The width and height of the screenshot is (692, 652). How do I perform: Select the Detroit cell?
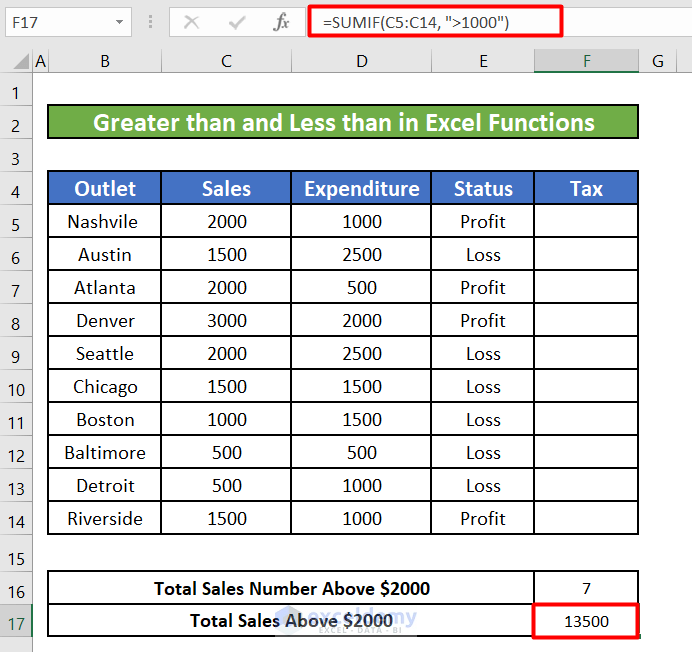(x=105, y=486)
